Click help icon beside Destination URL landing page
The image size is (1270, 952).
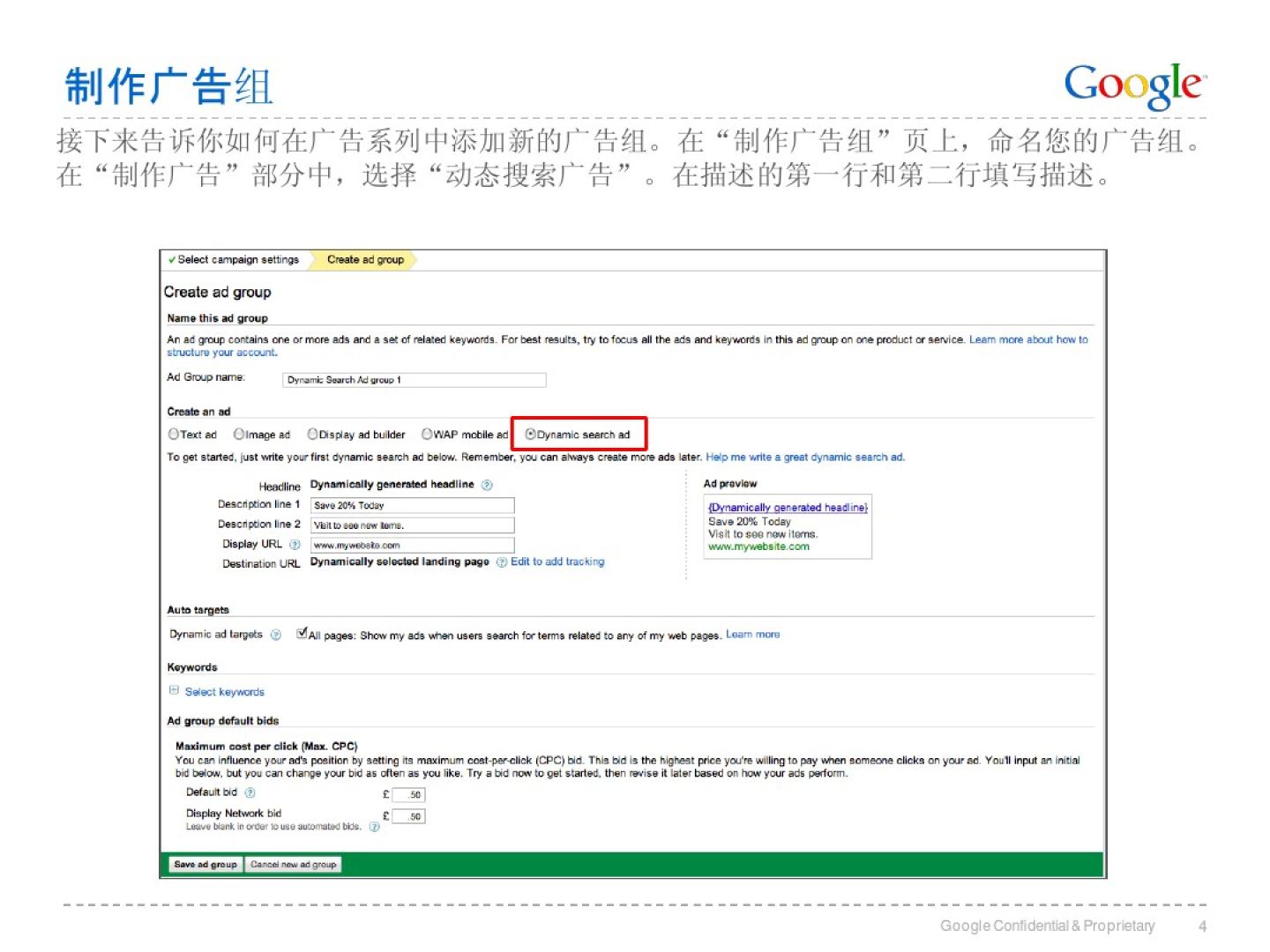(501, 562)
